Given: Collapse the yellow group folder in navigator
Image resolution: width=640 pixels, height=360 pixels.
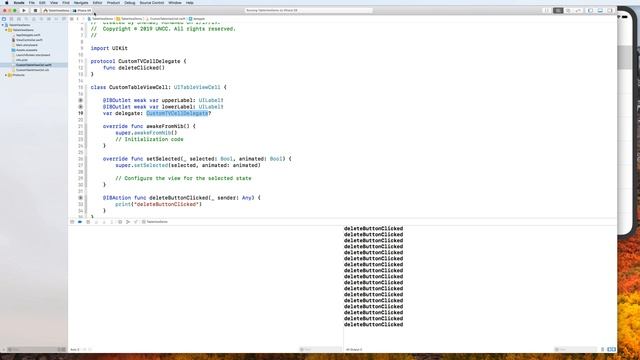Looking at the screenshot, I should [6, 30].
